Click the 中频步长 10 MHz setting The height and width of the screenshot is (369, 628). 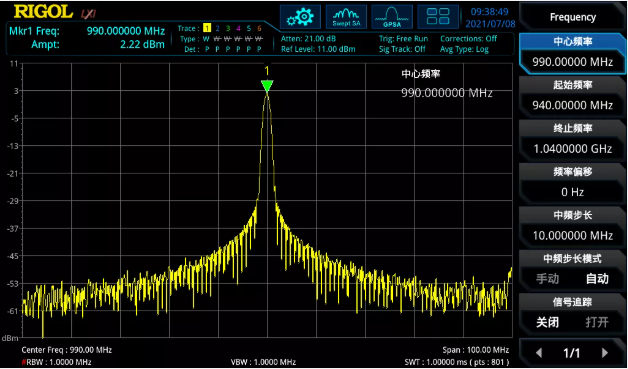(572, 226)
